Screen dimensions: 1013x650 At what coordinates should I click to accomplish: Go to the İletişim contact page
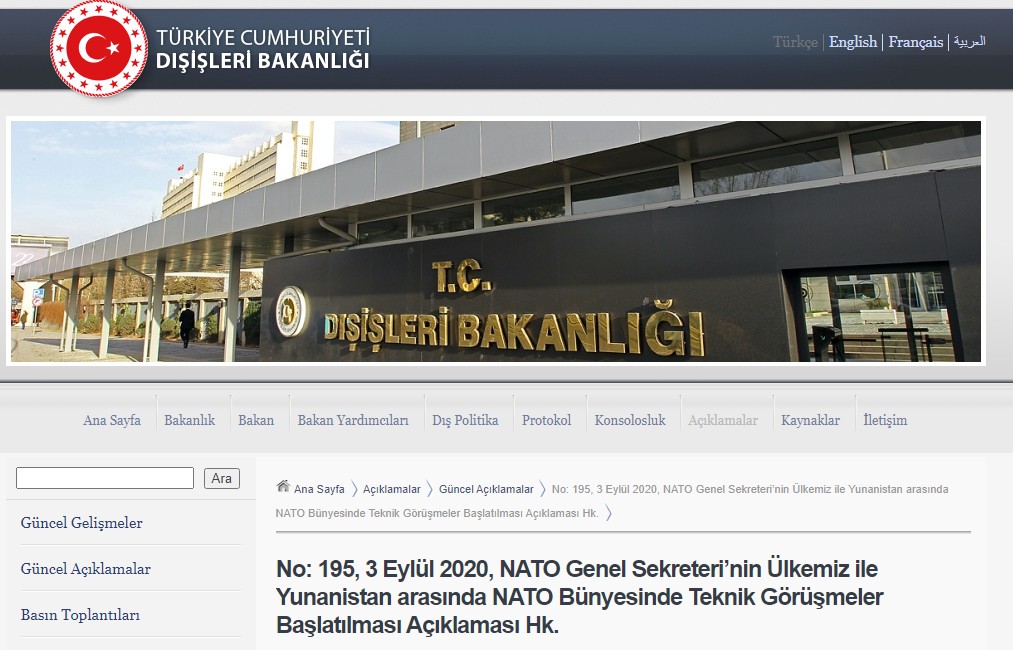pos(885,420)
